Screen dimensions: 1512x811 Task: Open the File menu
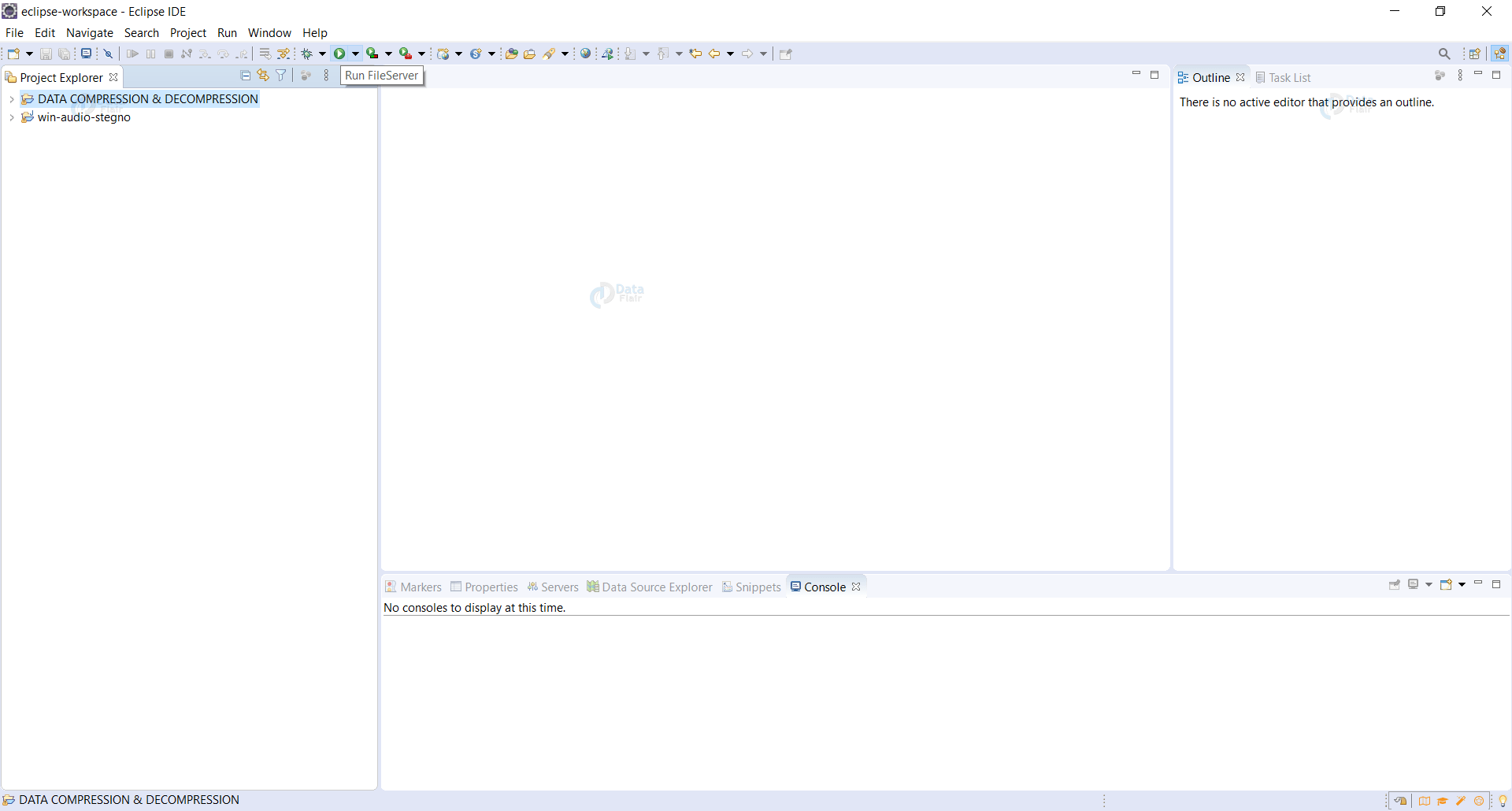[x=14, y=33]
